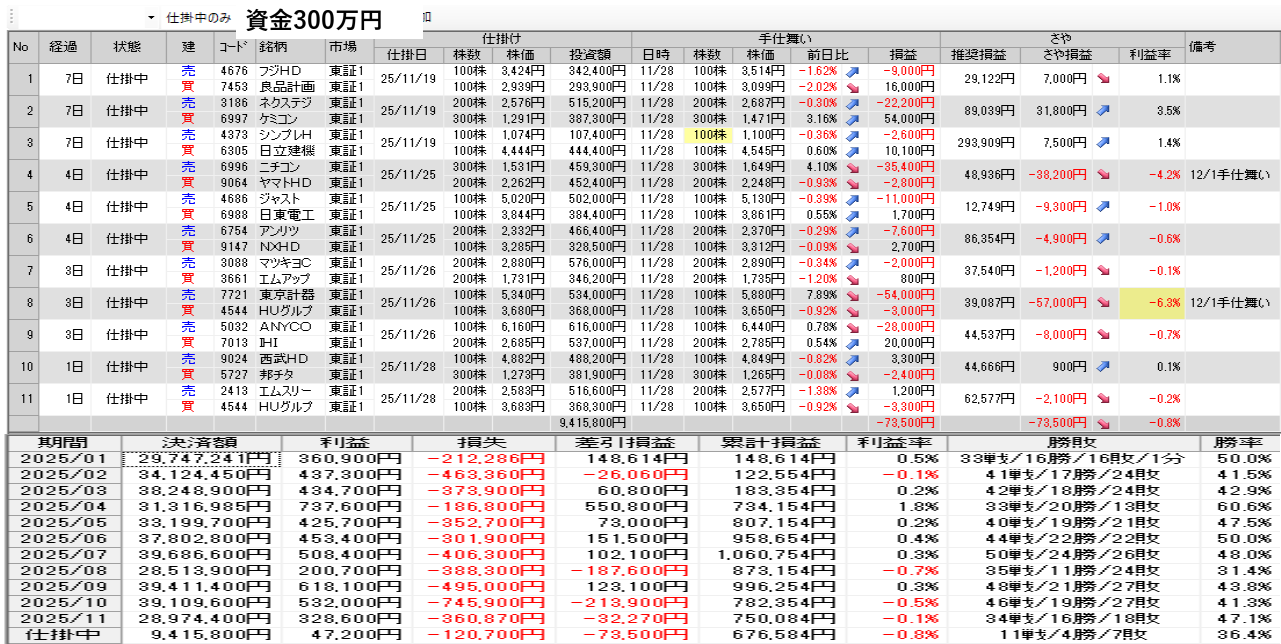This screenshot has width=1281, height=644.
Task: Click the 12/1手仕舞い note in row 4
Action: point(1230,174)
